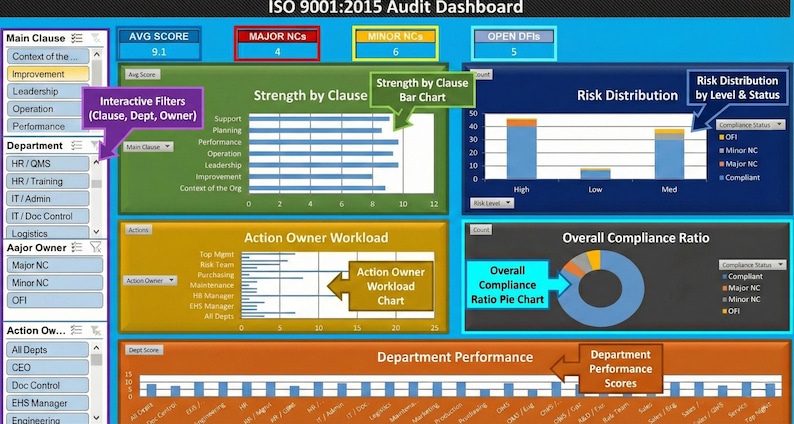Filter by IT / Admin department

(48, 199)
